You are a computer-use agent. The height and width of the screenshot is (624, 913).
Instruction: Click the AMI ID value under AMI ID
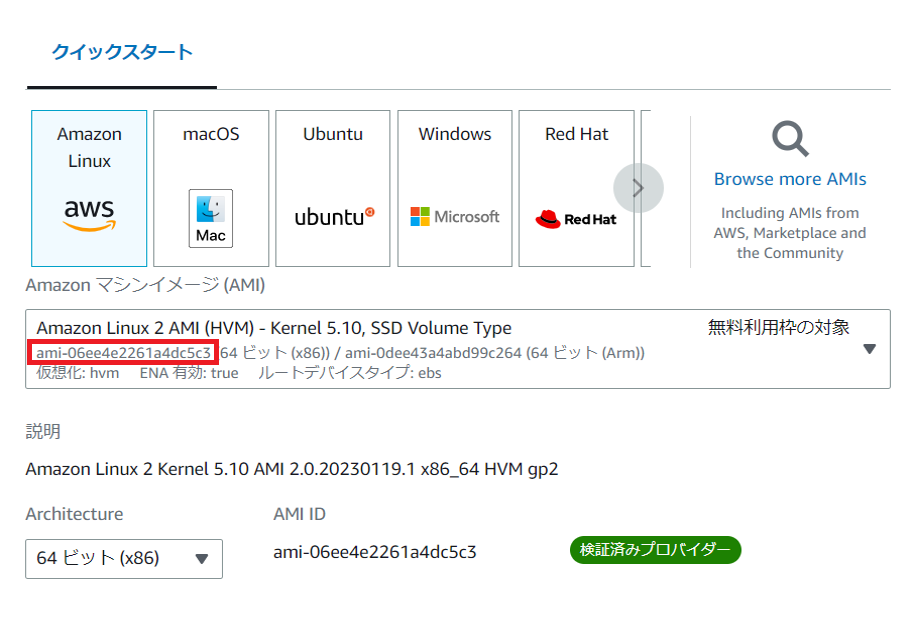point(374,552)
